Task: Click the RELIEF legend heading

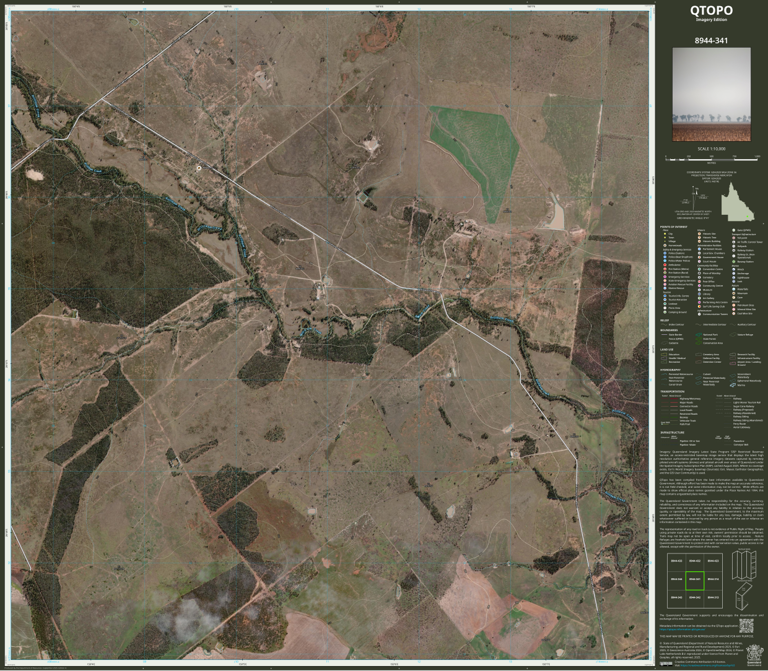Action: tap(665, 320)
